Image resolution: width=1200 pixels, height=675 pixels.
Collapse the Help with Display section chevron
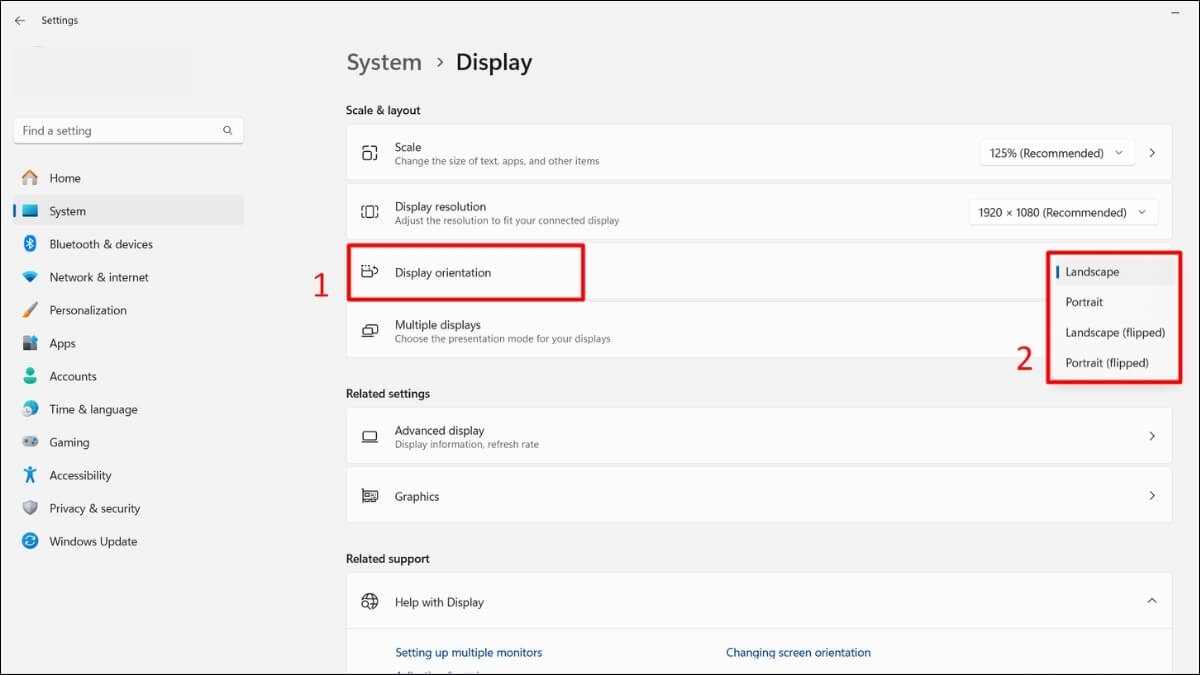coord(1152,602)
